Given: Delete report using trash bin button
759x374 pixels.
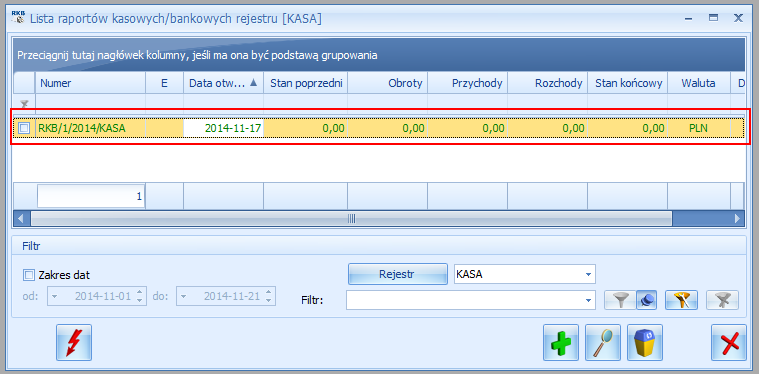Looking at the screenshot, I should [x=645, y=343].
